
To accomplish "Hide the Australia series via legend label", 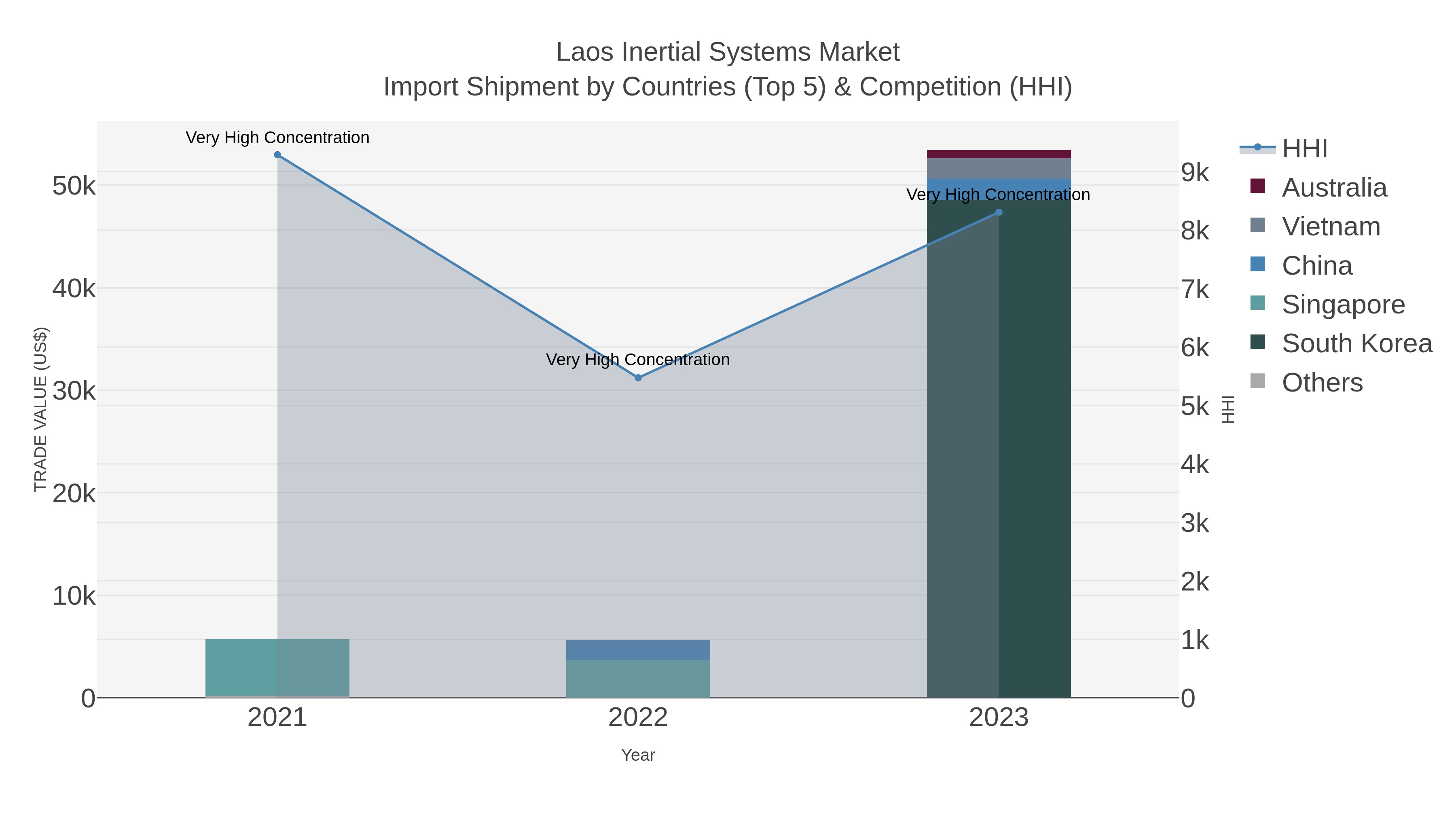I will 1335,188.
